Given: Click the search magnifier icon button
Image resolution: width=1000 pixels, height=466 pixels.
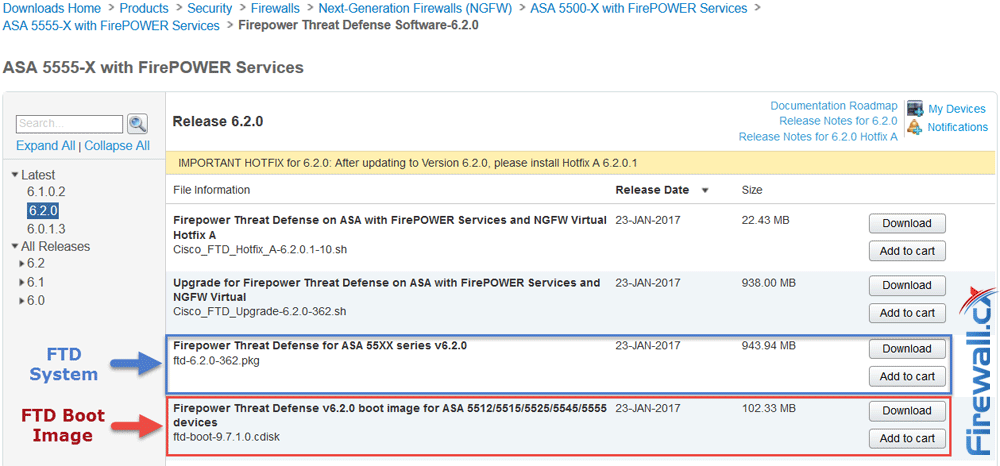Looking at the screenshot, I should (138, 123).
